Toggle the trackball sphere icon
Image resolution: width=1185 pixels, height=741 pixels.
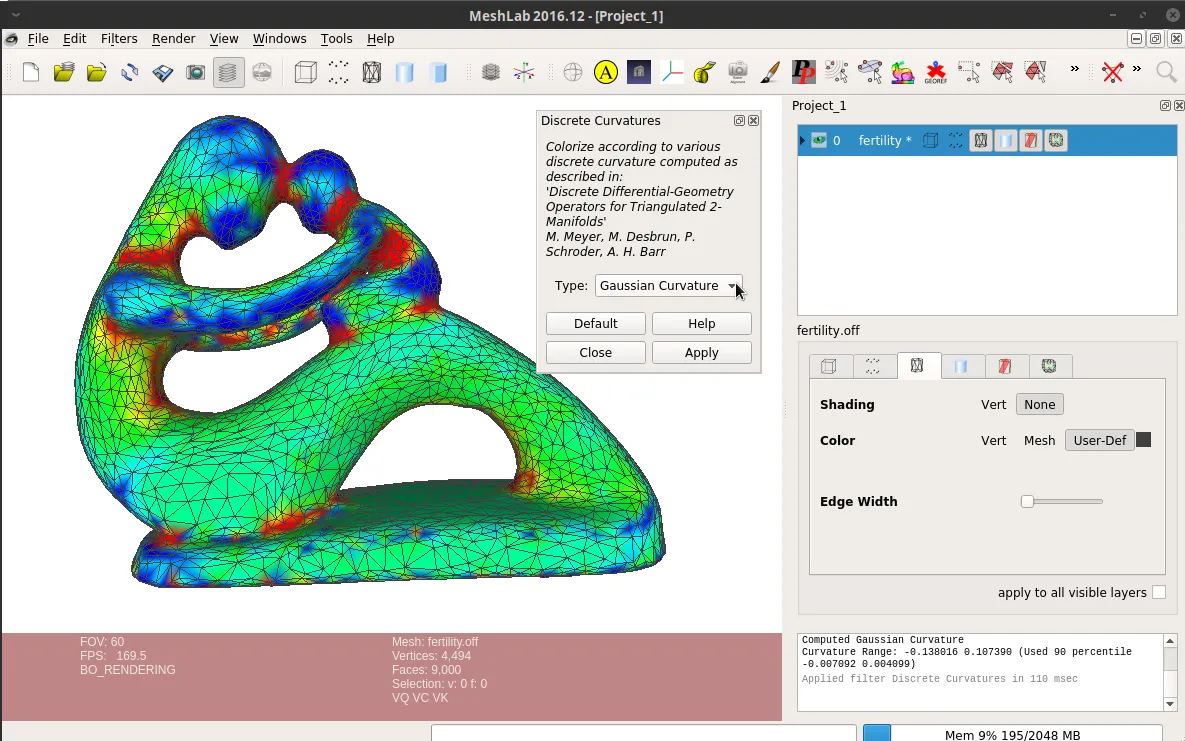click(573, 73)
